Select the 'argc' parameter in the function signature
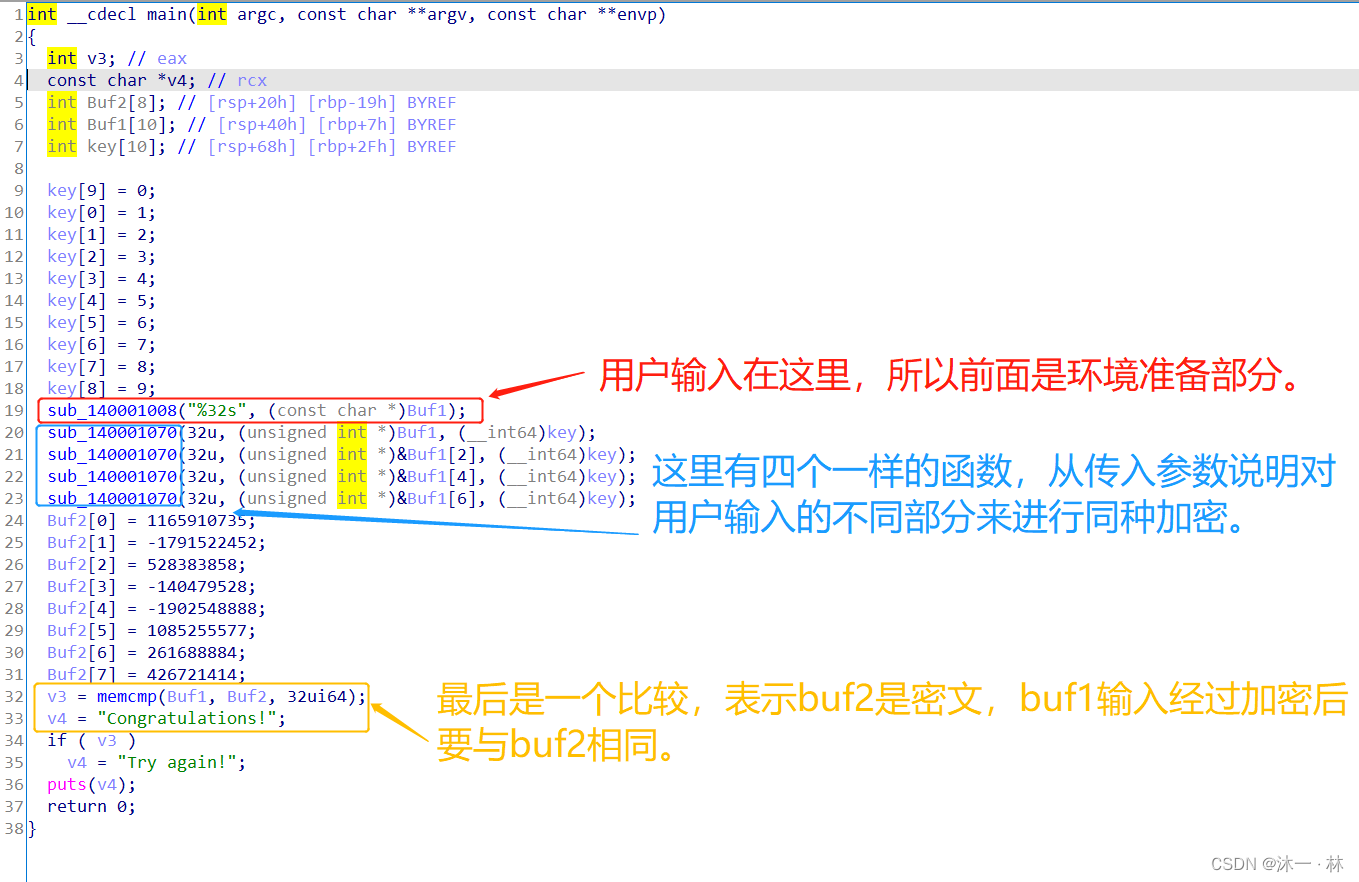The image size is (1359, 882). 257,14
